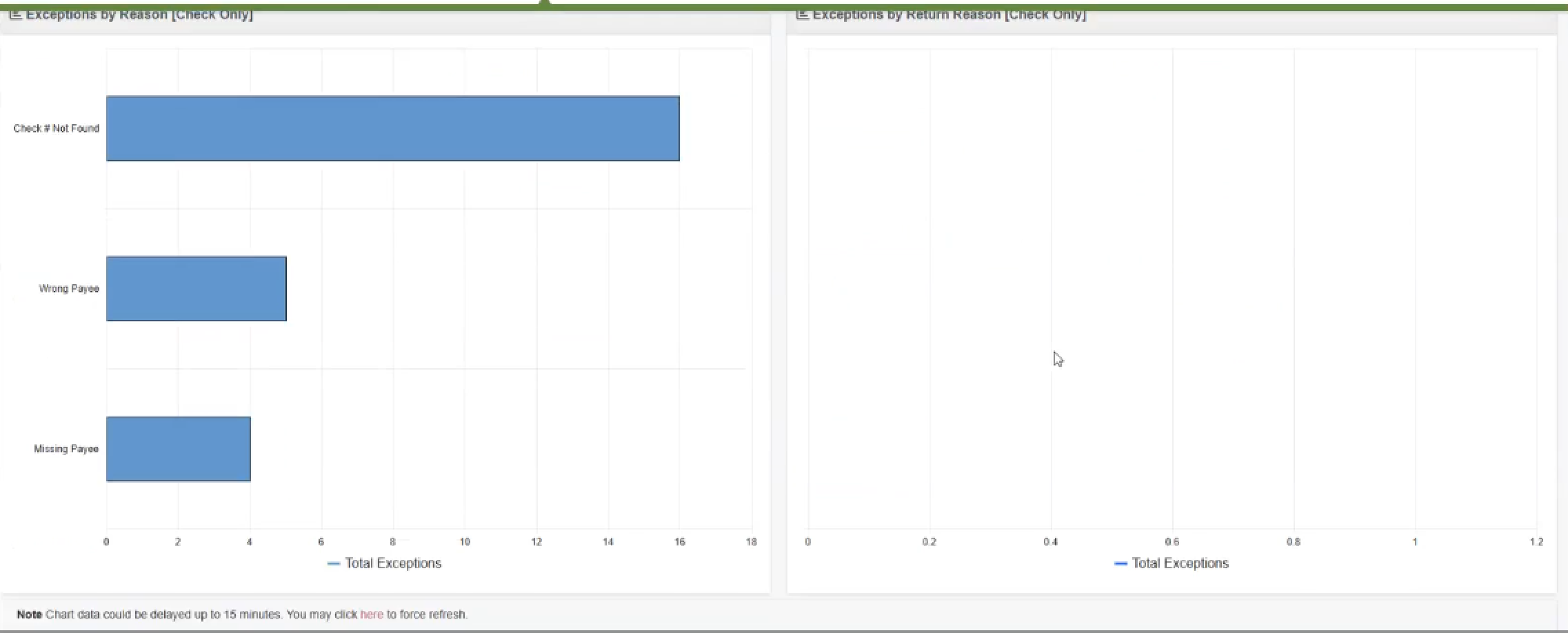Screen dimensions: 1568x633
Task: Click the bold 'Note' text in footer
Action: point(29,614)
